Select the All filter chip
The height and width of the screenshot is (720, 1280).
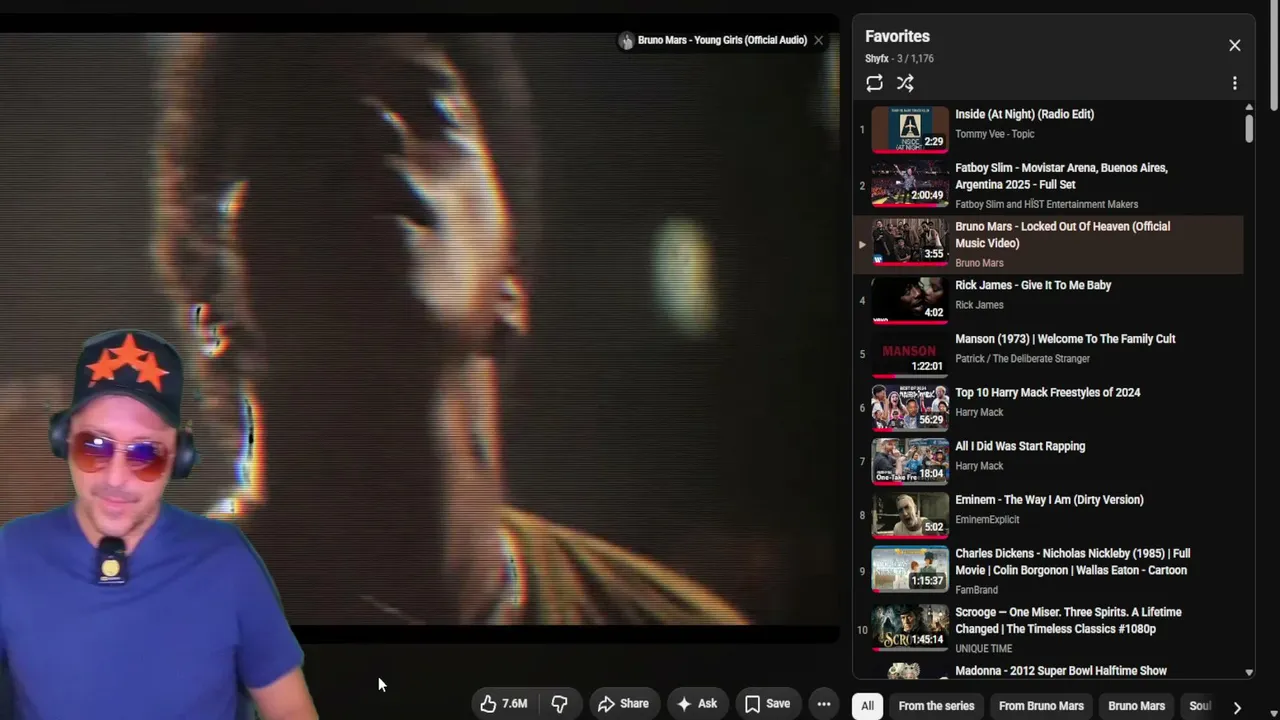[867, 706]
